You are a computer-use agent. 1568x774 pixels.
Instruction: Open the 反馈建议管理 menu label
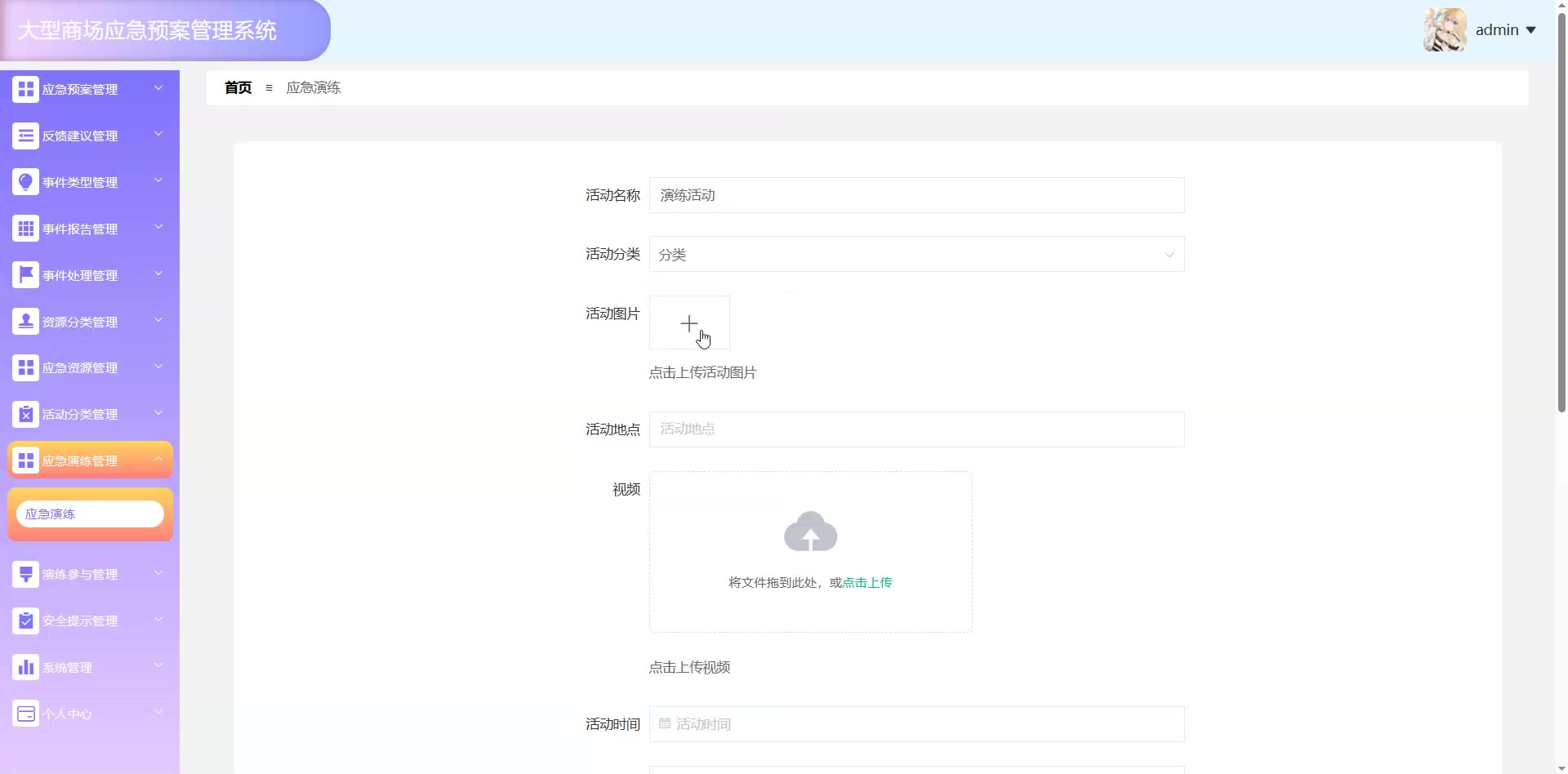tap(80, 136)
